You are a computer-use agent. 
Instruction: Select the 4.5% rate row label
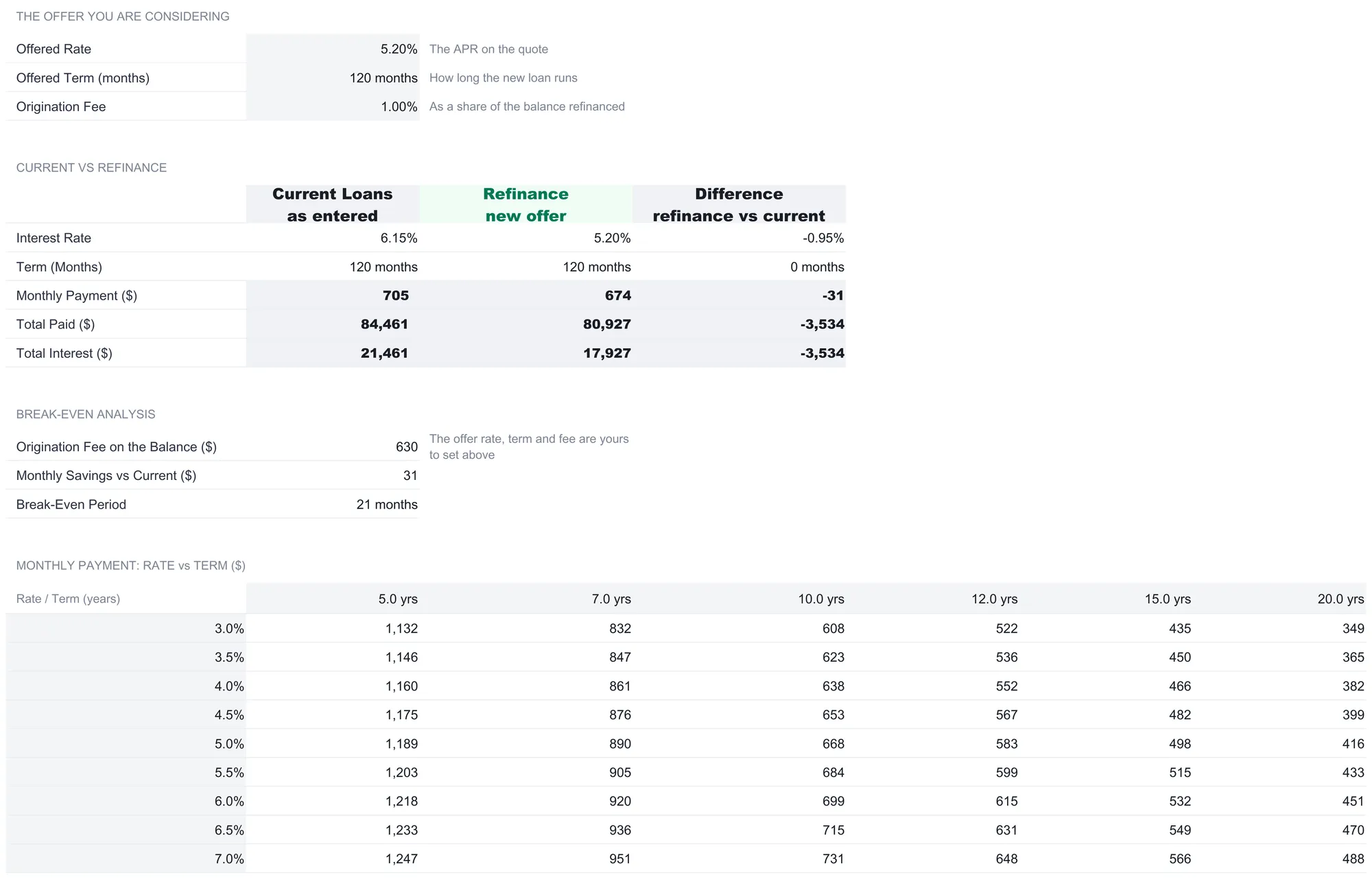click(126, 714)
